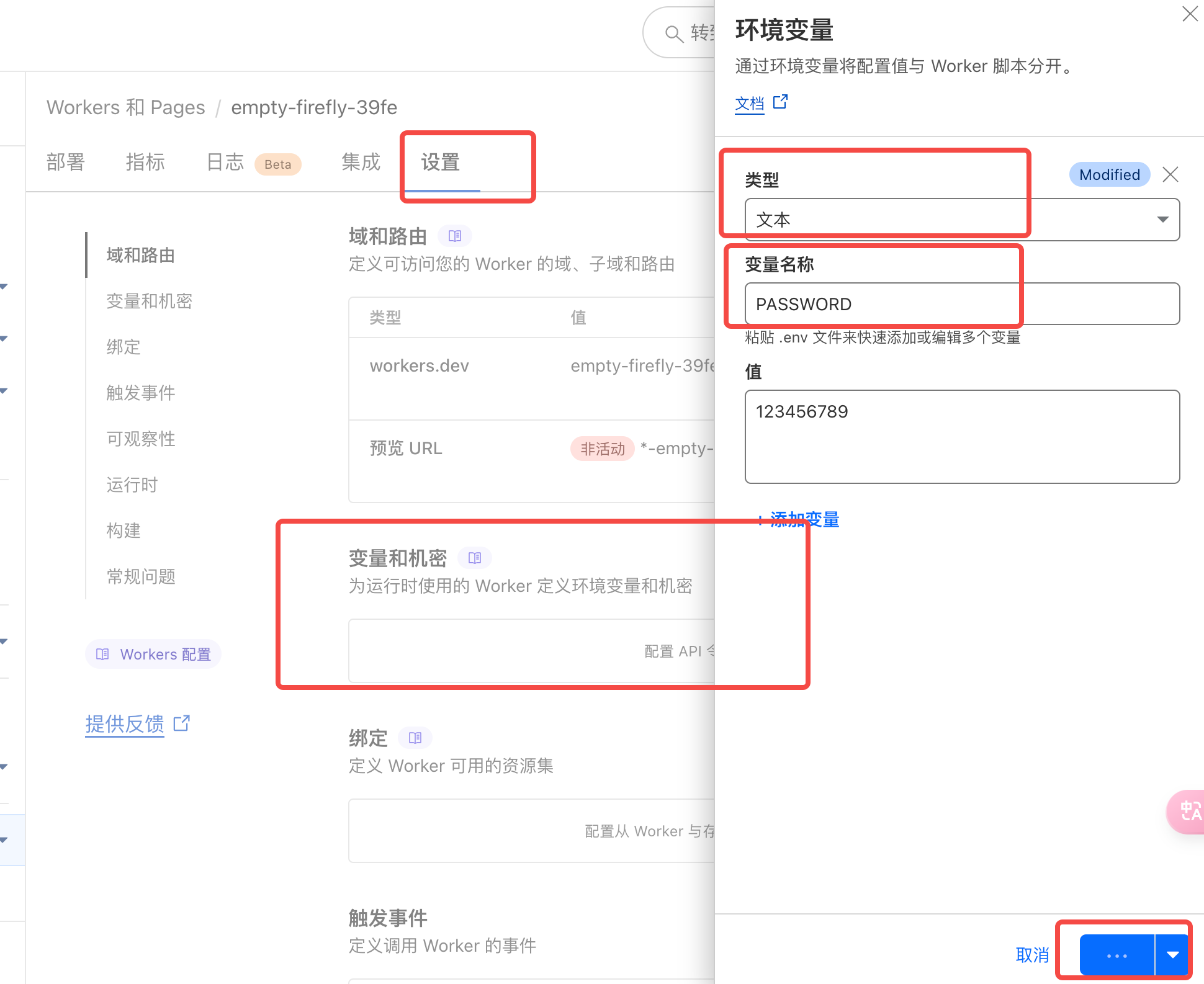Click the docs icon beside 绑定 heading

pyautogui.click(x=415, y=738)
